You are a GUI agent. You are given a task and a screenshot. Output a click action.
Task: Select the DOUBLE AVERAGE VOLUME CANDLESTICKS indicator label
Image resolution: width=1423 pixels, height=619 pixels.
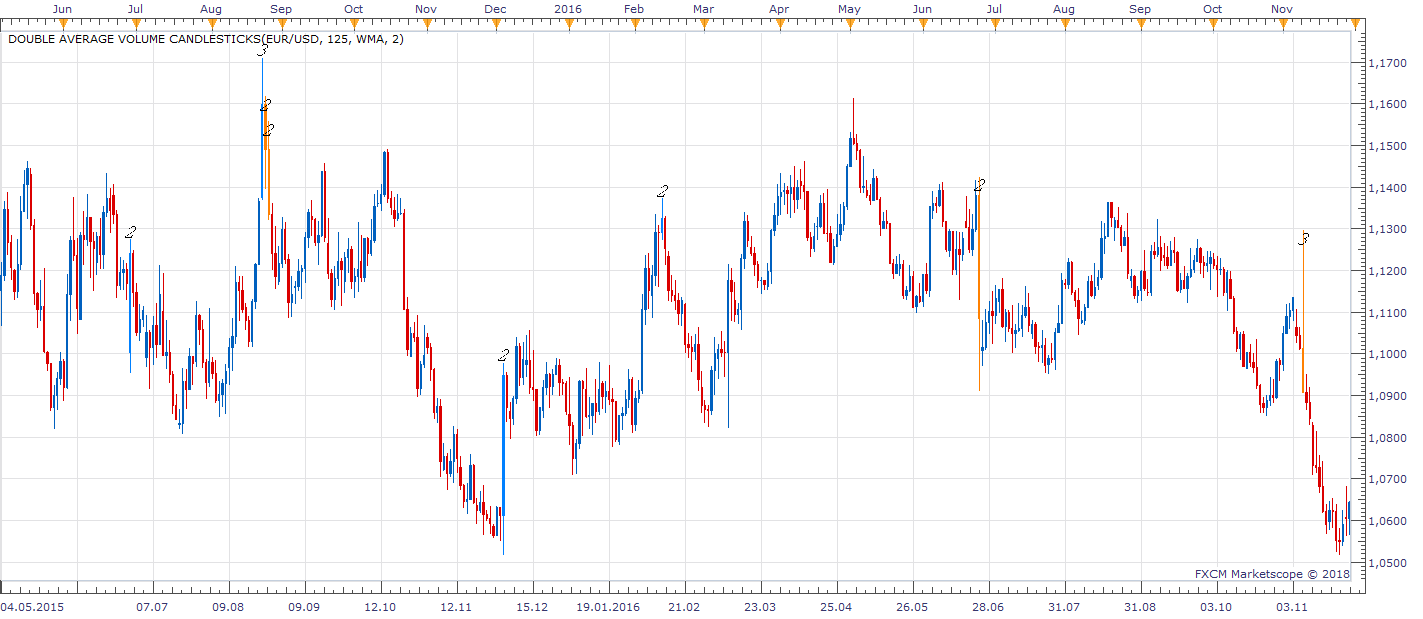207,40
